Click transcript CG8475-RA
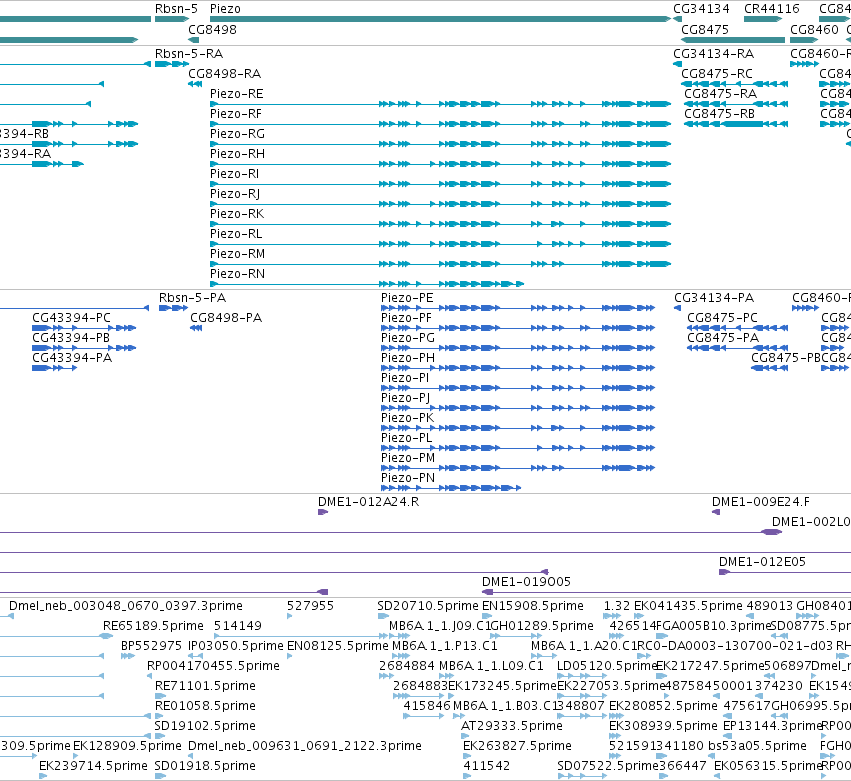This screenshot has height=781, width=851. tap(720, 93)
